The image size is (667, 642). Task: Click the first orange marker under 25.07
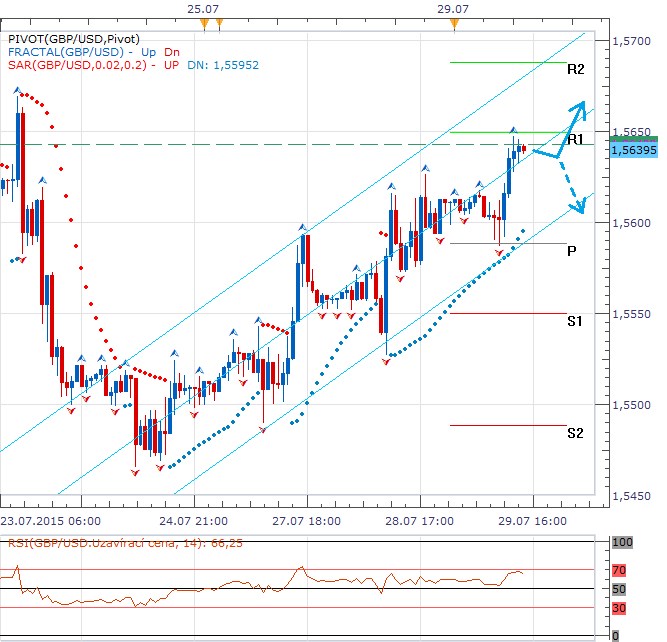pos(204,22)
